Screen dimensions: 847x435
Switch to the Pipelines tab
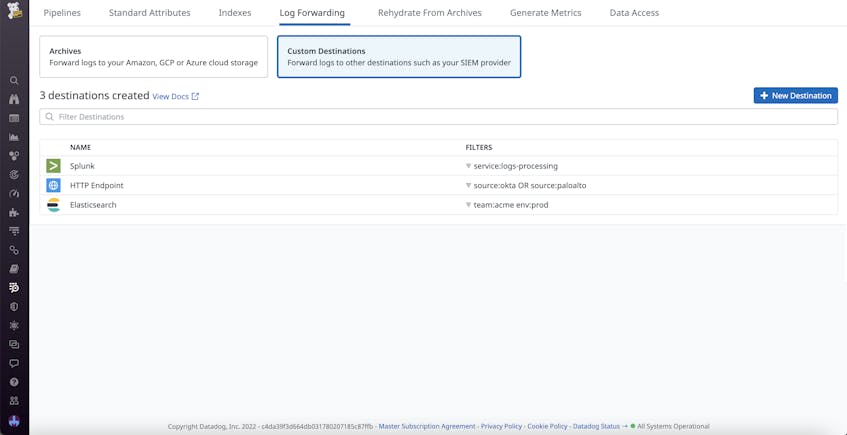pos(62,13)
